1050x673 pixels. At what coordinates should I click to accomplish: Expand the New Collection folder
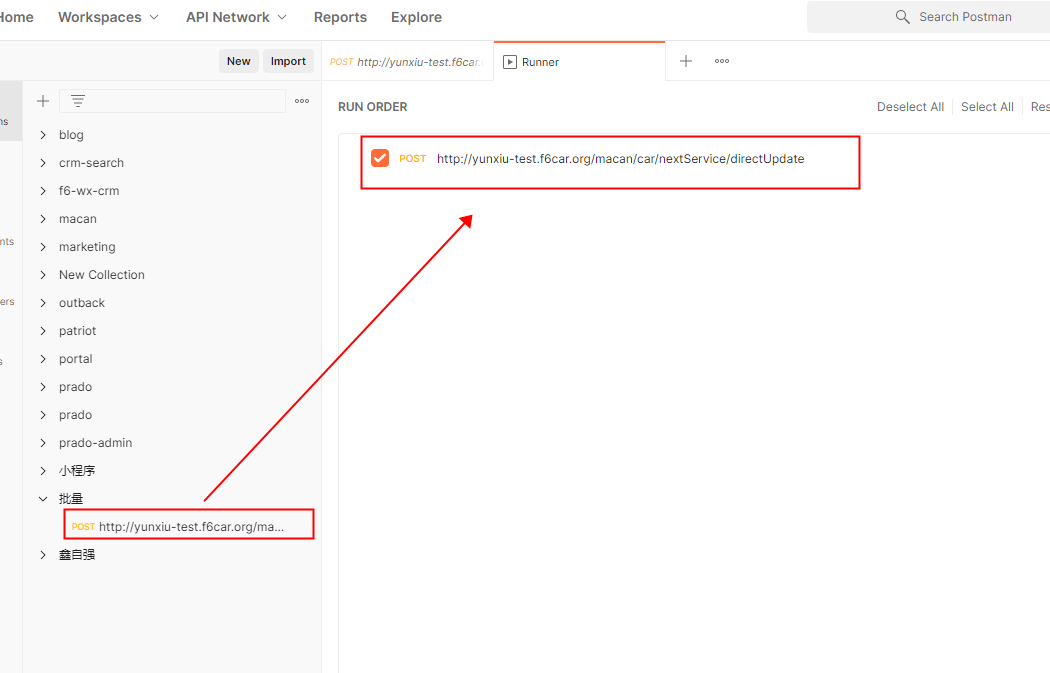point(43,275)
